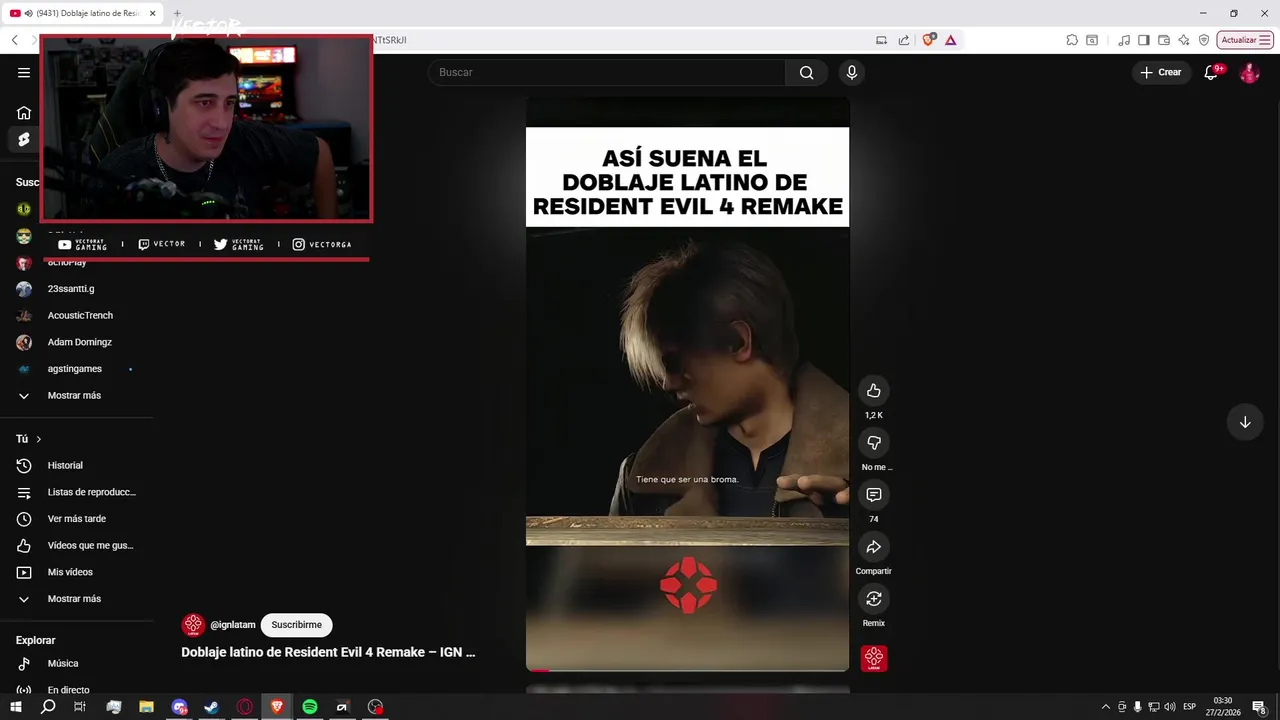Go to YouTube Home via sidebar icon
The height and width of the screenshot is (720, 1280).
(x=24, y=113)
